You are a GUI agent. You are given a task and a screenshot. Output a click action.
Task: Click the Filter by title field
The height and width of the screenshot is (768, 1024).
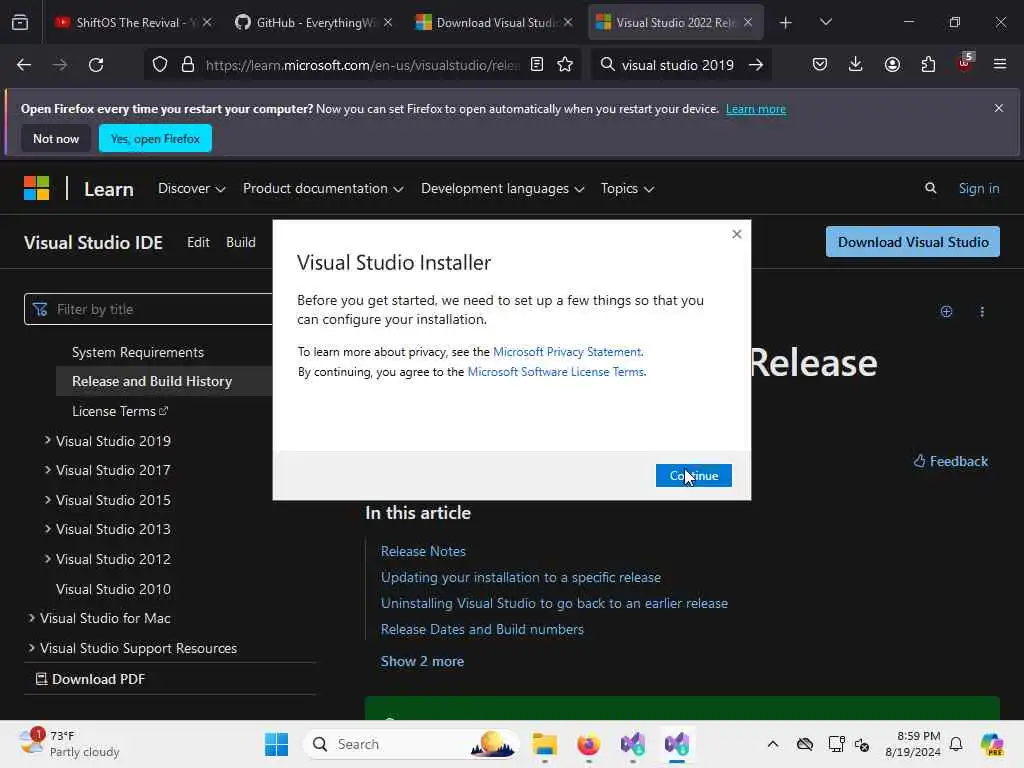(148, 309)
